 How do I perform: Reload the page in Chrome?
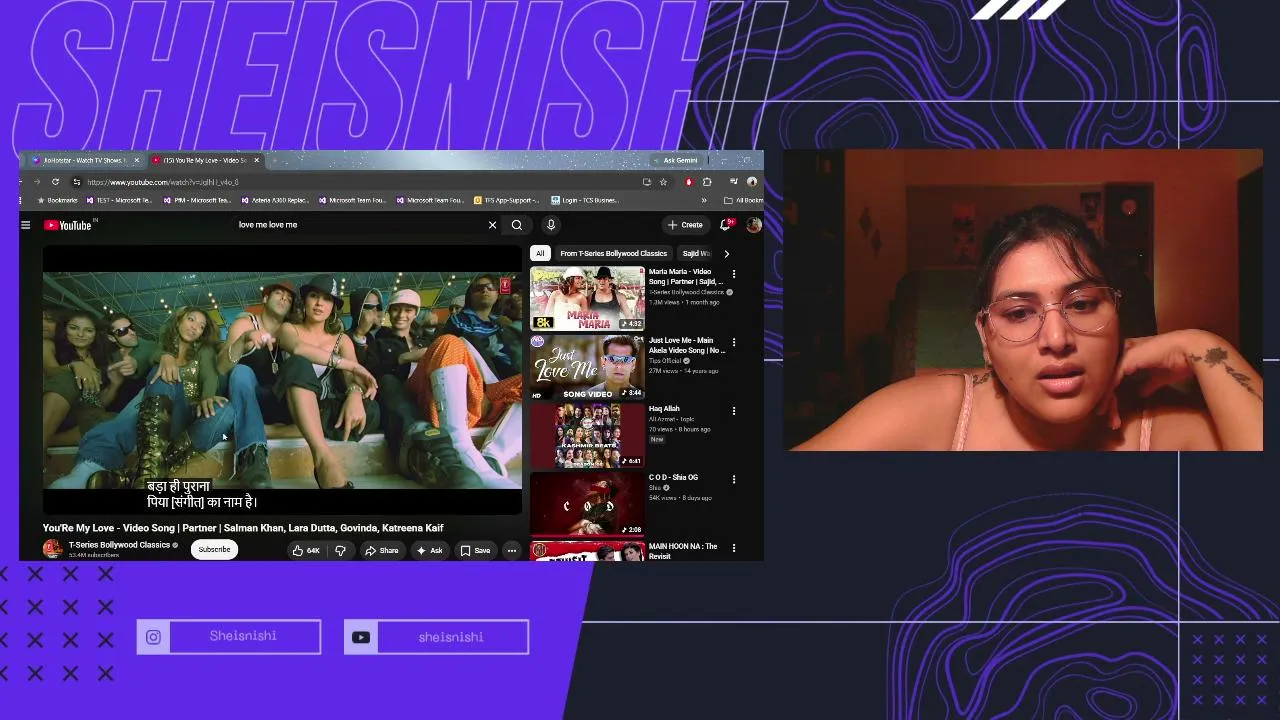click(55, 182)
